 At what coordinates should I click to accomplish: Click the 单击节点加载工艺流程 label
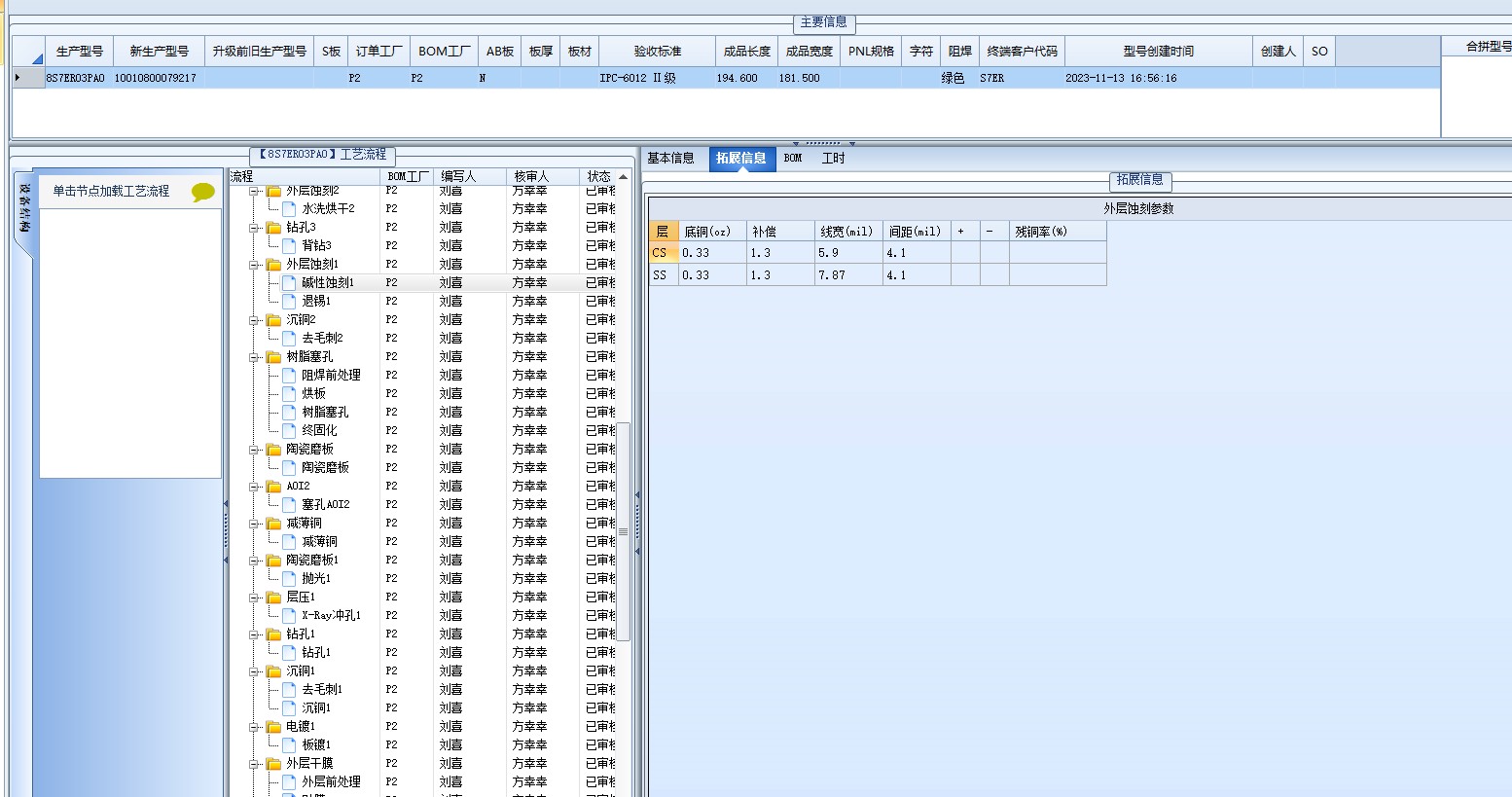[x=111, y=192]
